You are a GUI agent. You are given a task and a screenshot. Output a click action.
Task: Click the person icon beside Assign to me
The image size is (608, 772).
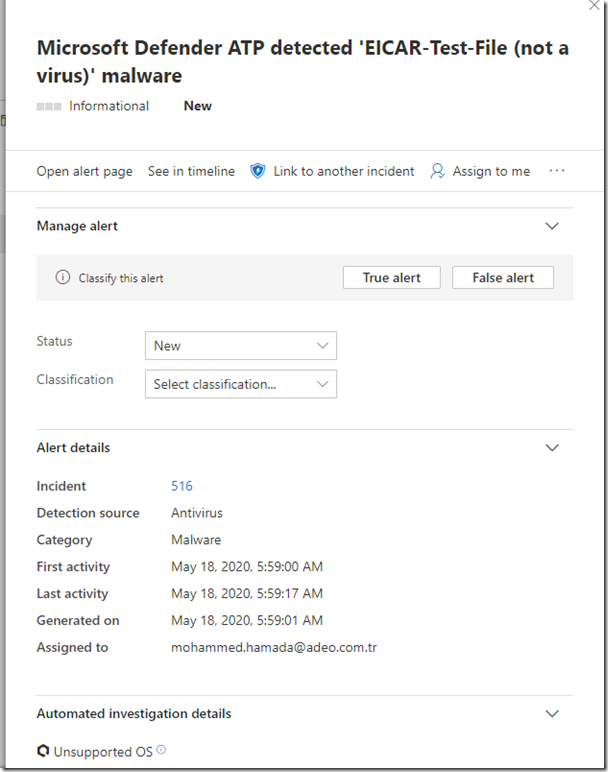point(437,171)
